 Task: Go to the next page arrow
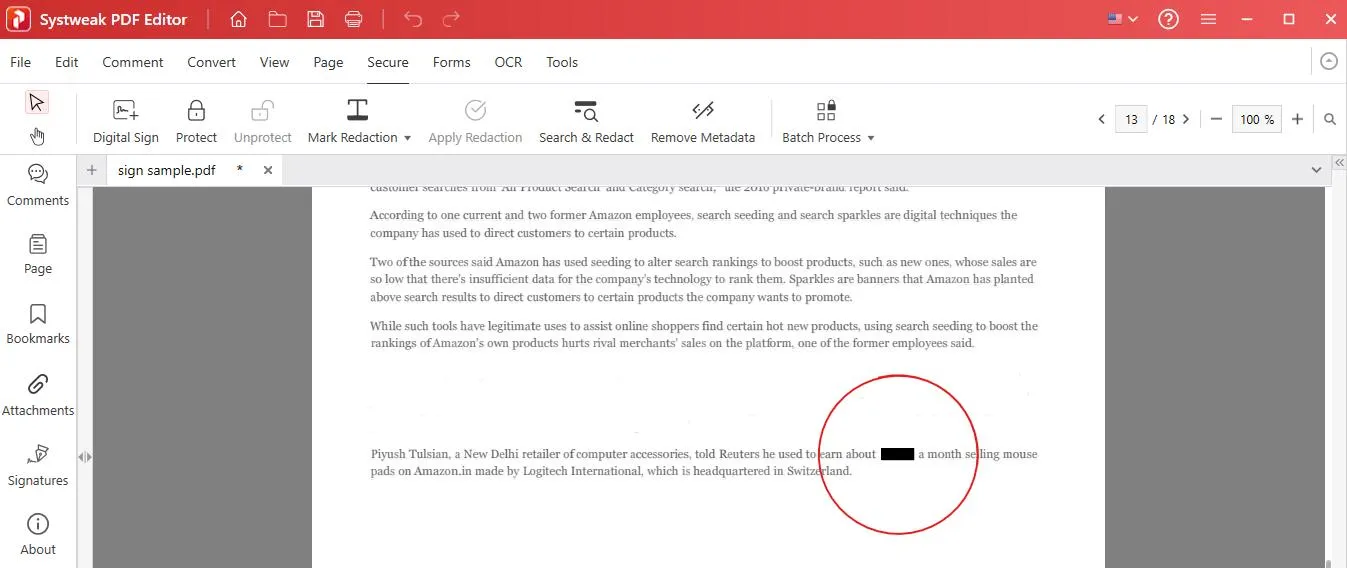(x=1186, y=119)
